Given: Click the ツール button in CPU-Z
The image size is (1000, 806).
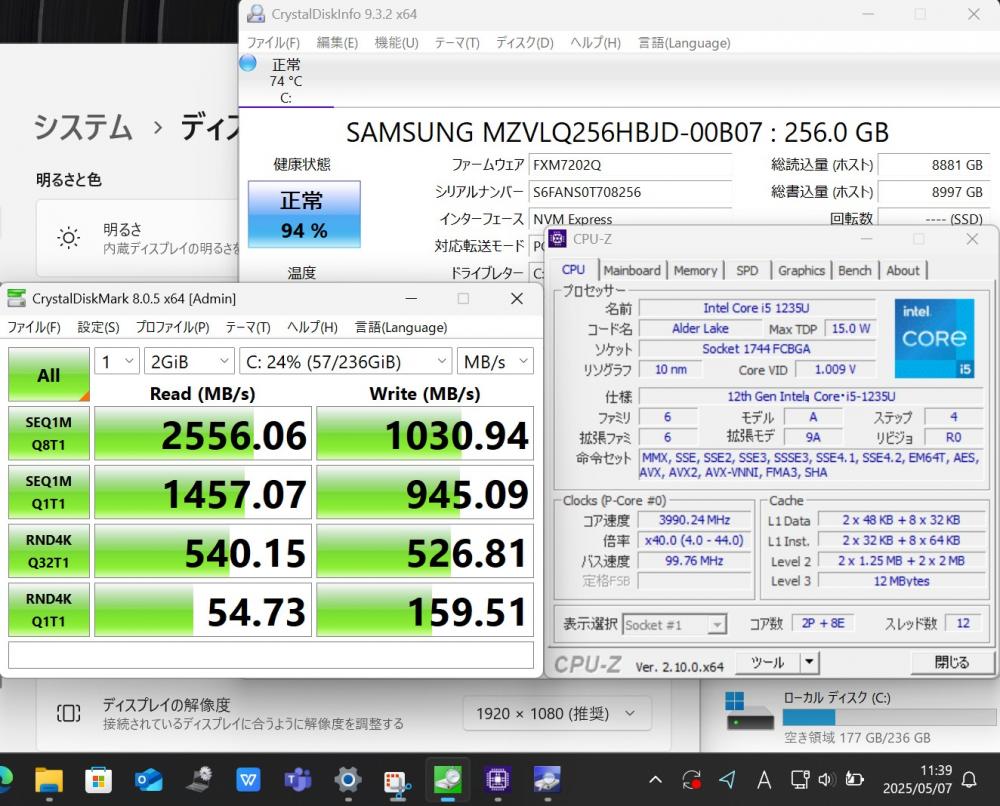Looking at the screenshot, I should (x=768, y=662).
